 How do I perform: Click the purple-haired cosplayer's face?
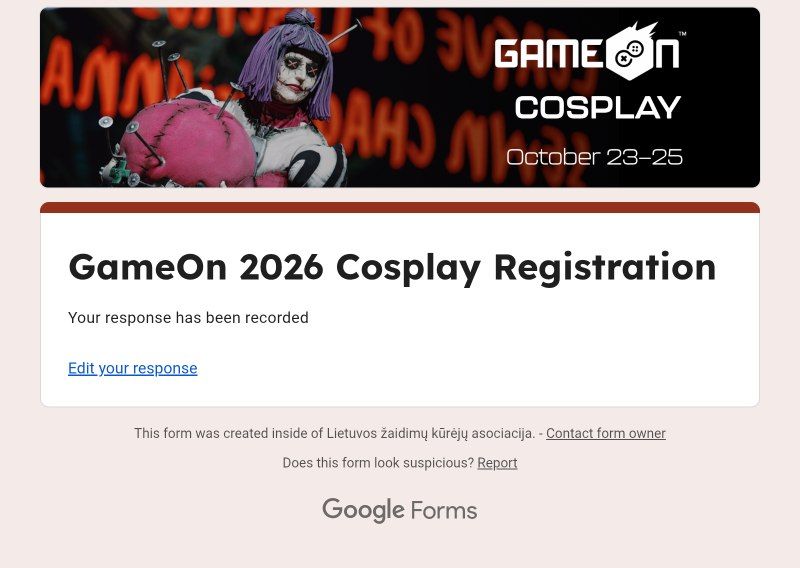click(x=297, y=76)
